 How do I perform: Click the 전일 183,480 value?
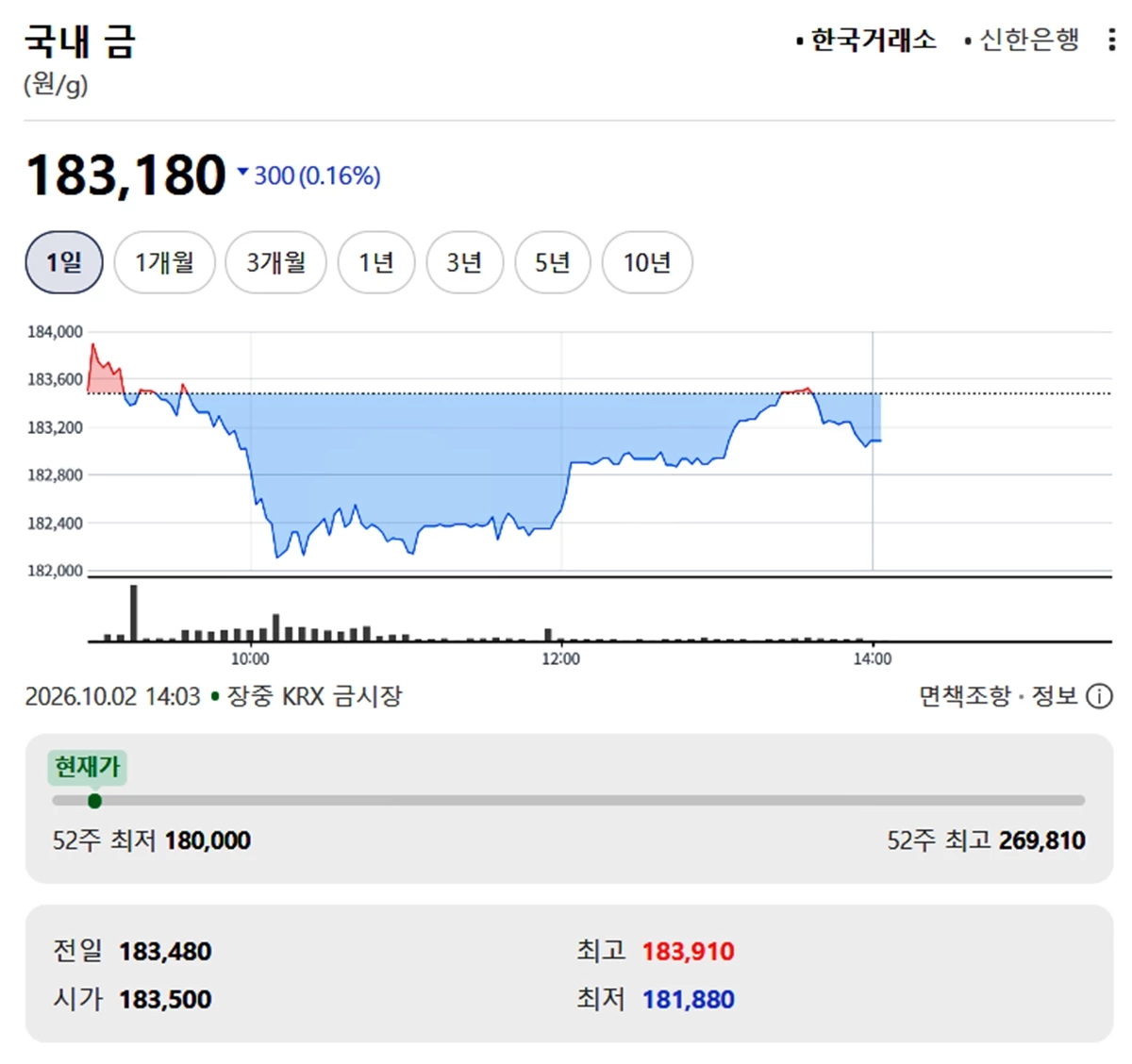pyautogui.click(x=165, y=951)
